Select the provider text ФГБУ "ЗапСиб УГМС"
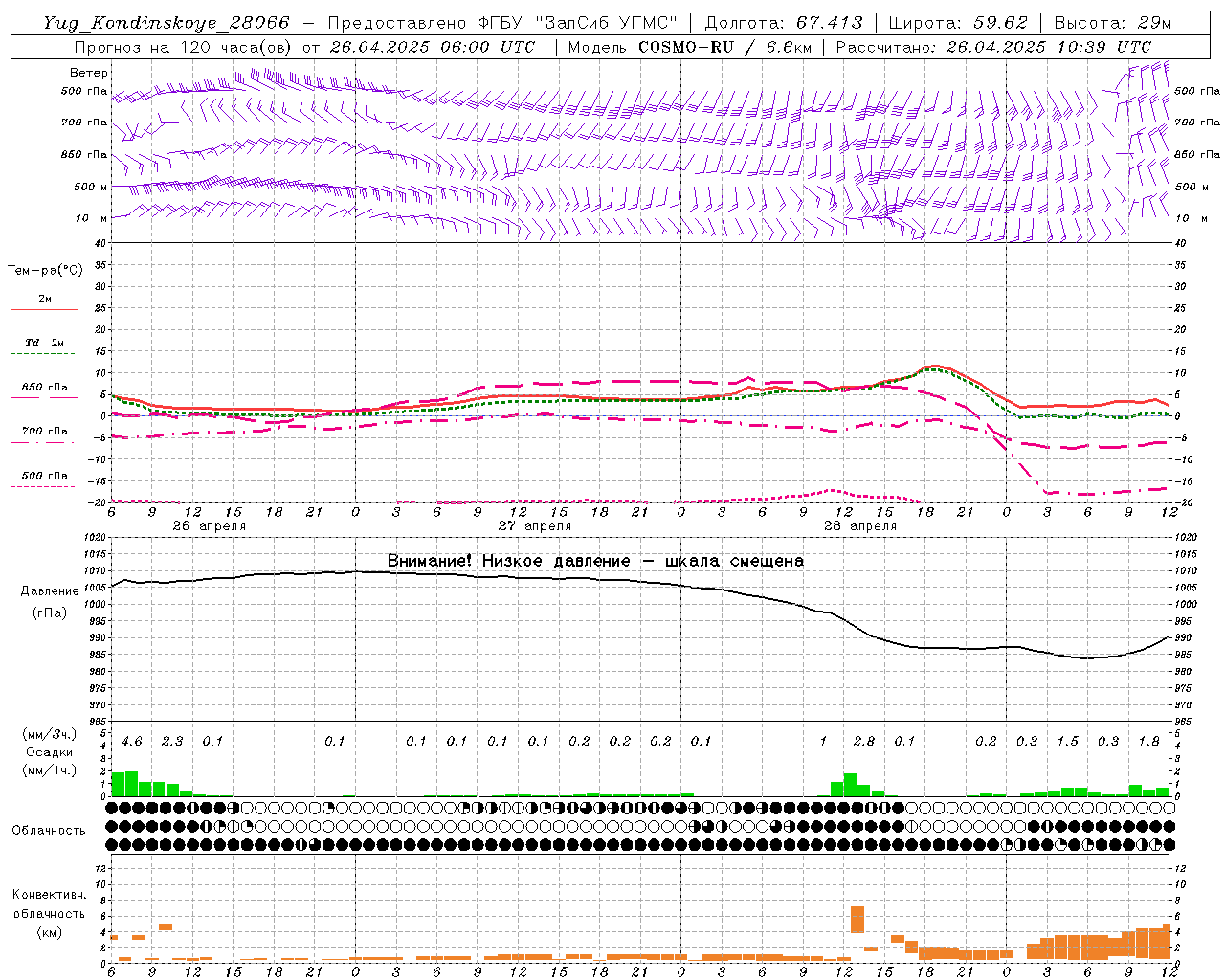Screen dimensions: 1225x980 coord(576,23)
